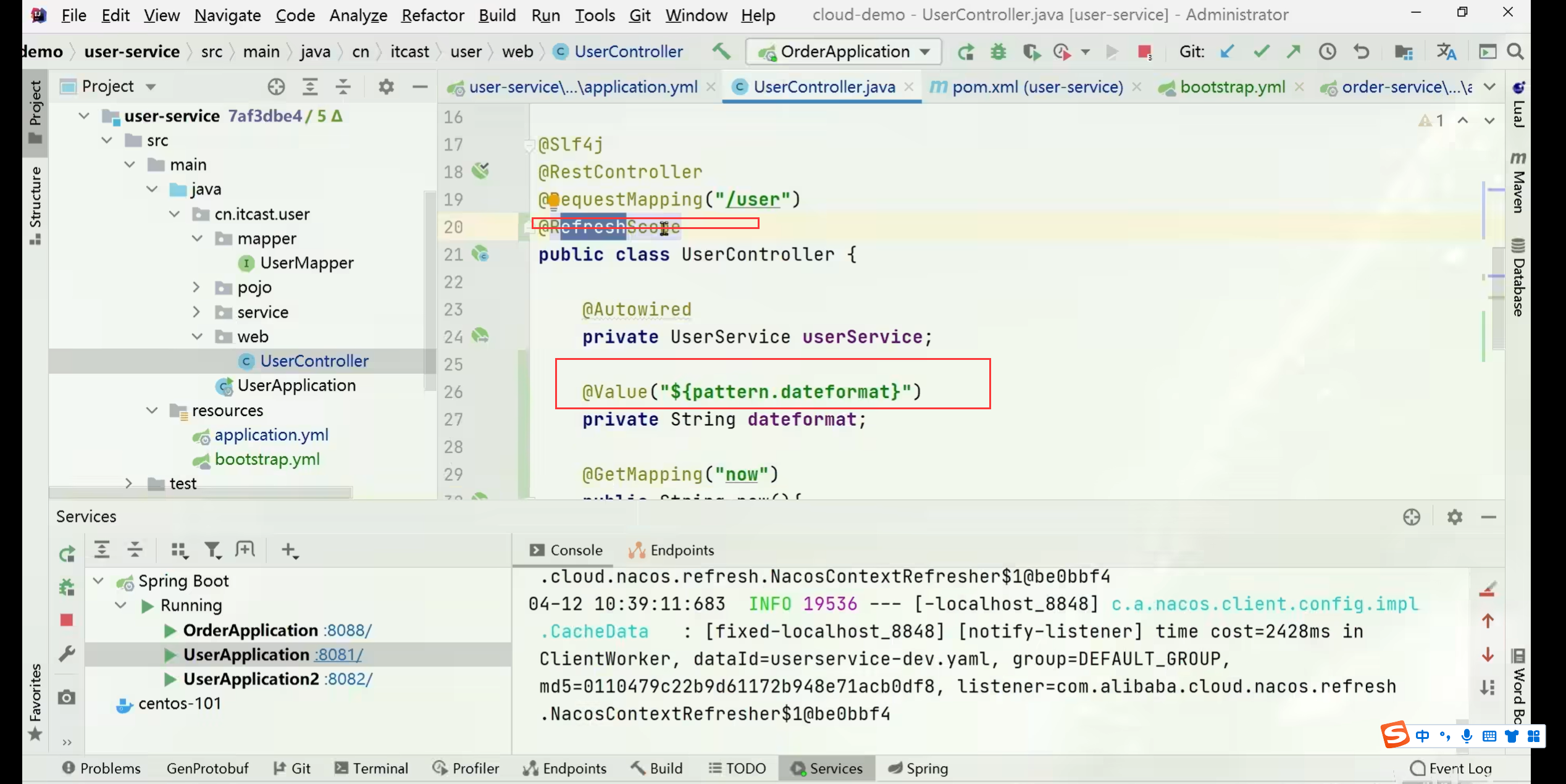The image size is (1566, 784).
Task: Open the OrderApplication run configuration dropdown
Action: (x=844, y=52)
